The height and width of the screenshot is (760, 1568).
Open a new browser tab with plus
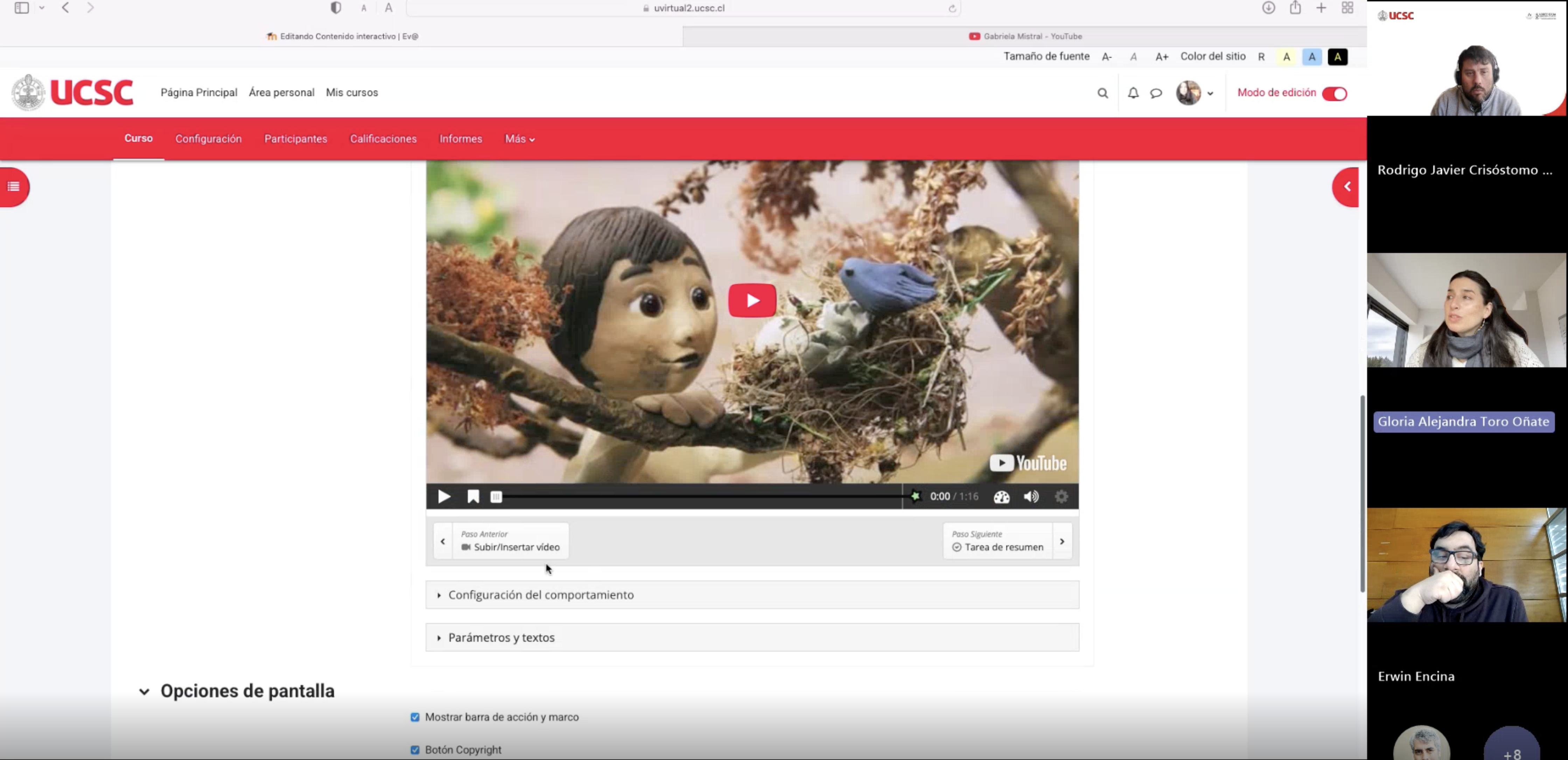(1321, 8)
